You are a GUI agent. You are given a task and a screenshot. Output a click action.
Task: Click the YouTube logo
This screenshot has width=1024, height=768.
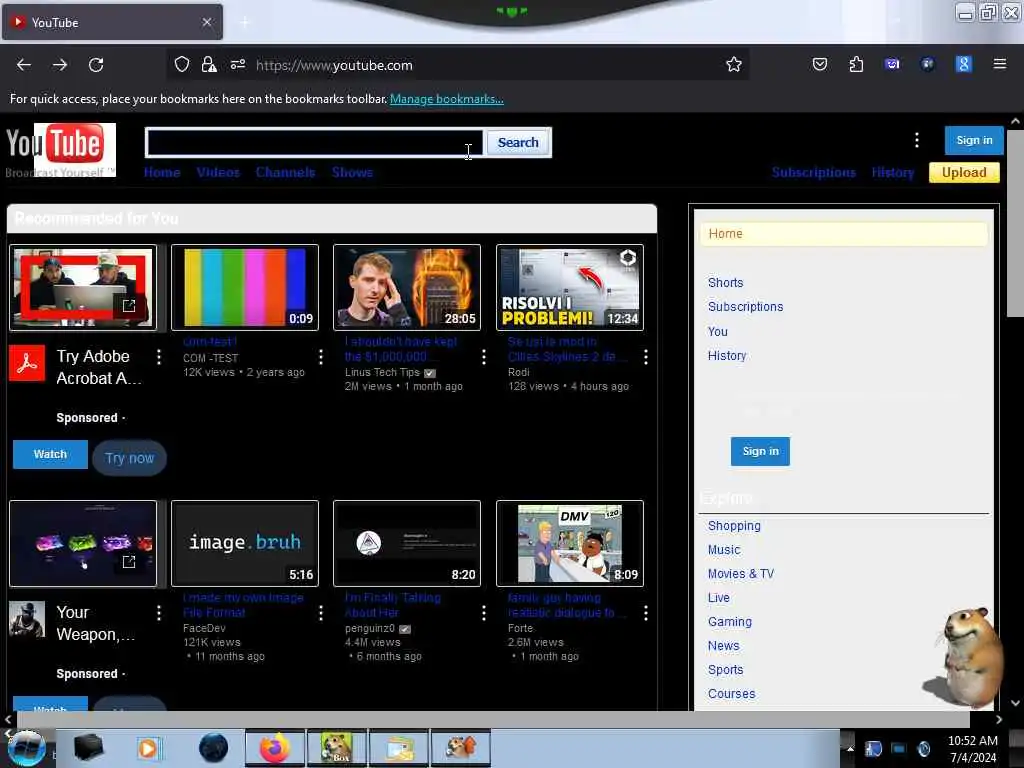point(61,150)
